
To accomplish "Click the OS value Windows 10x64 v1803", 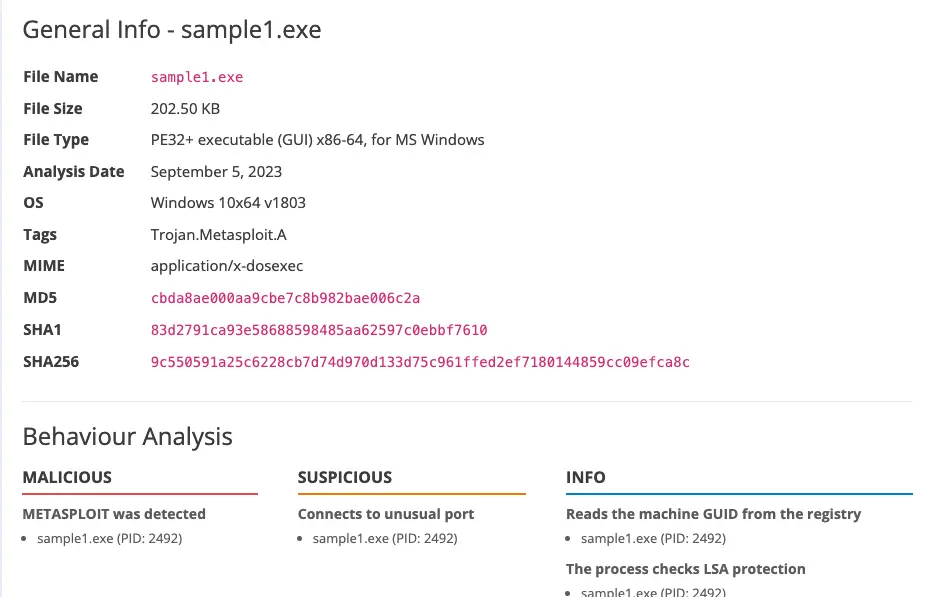I will pos(228,203).
